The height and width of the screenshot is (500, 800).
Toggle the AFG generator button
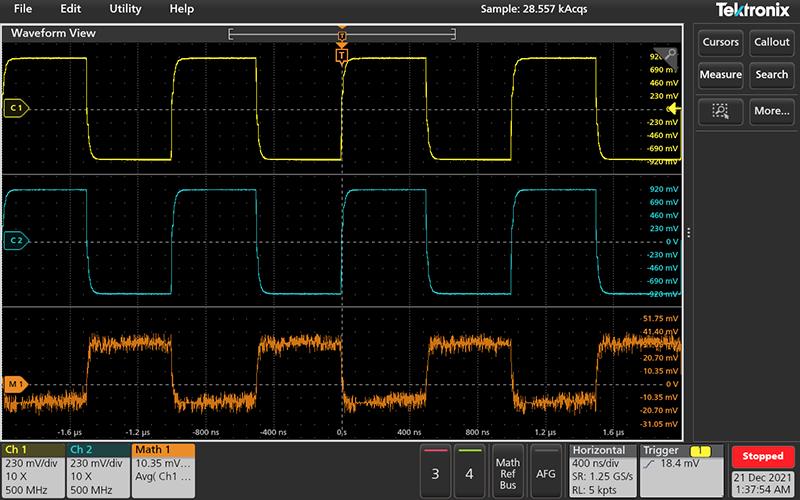coord(546,468)
